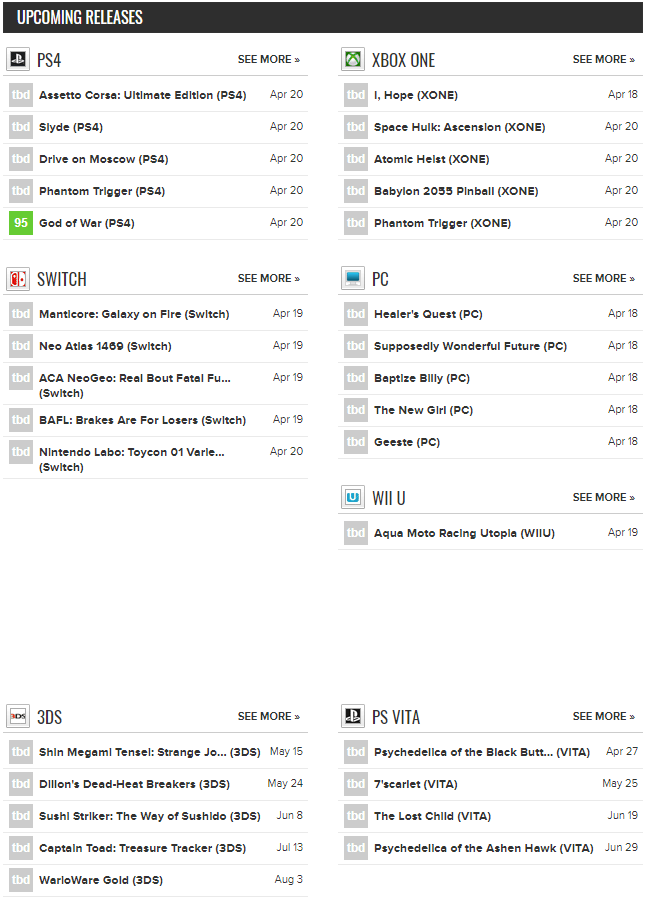Click the 95 score badge for God of War
This screenshot has width=655, height=913.
[x=21, y=223]
